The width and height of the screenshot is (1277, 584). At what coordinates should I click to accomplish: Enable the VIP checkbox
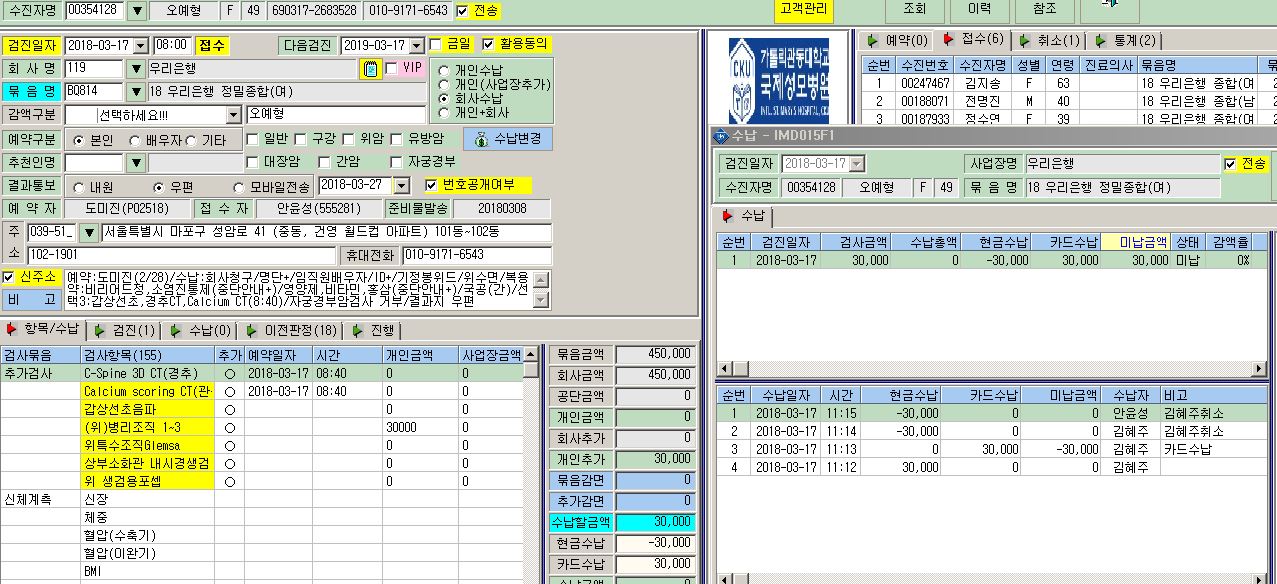click(391, 69)
